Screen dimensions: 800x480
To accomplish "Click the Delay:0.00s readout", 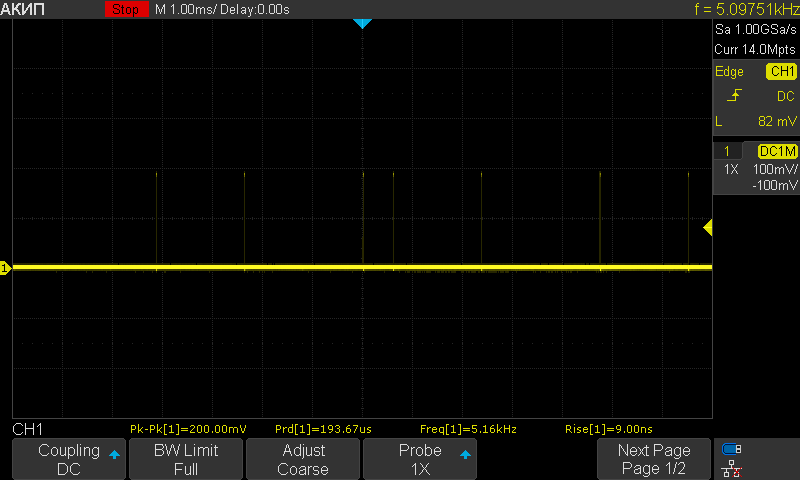I will pyautogui.click(x=255, y=9).
